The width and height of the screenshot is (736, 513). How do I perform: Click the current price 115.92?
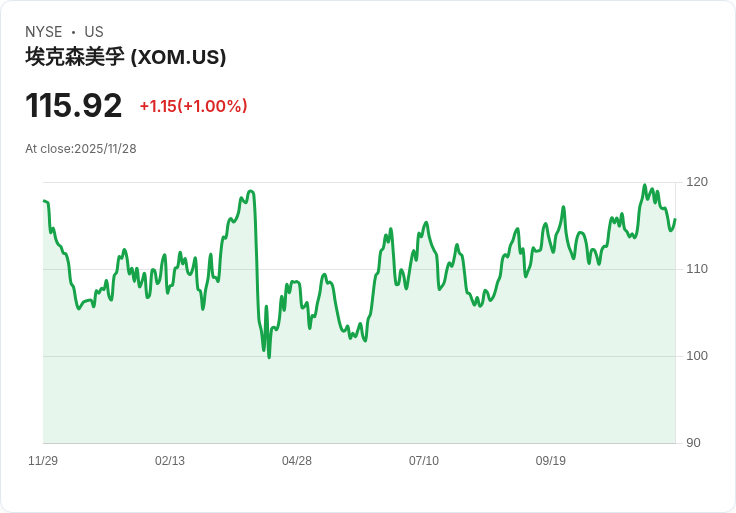tap(74, 105)
